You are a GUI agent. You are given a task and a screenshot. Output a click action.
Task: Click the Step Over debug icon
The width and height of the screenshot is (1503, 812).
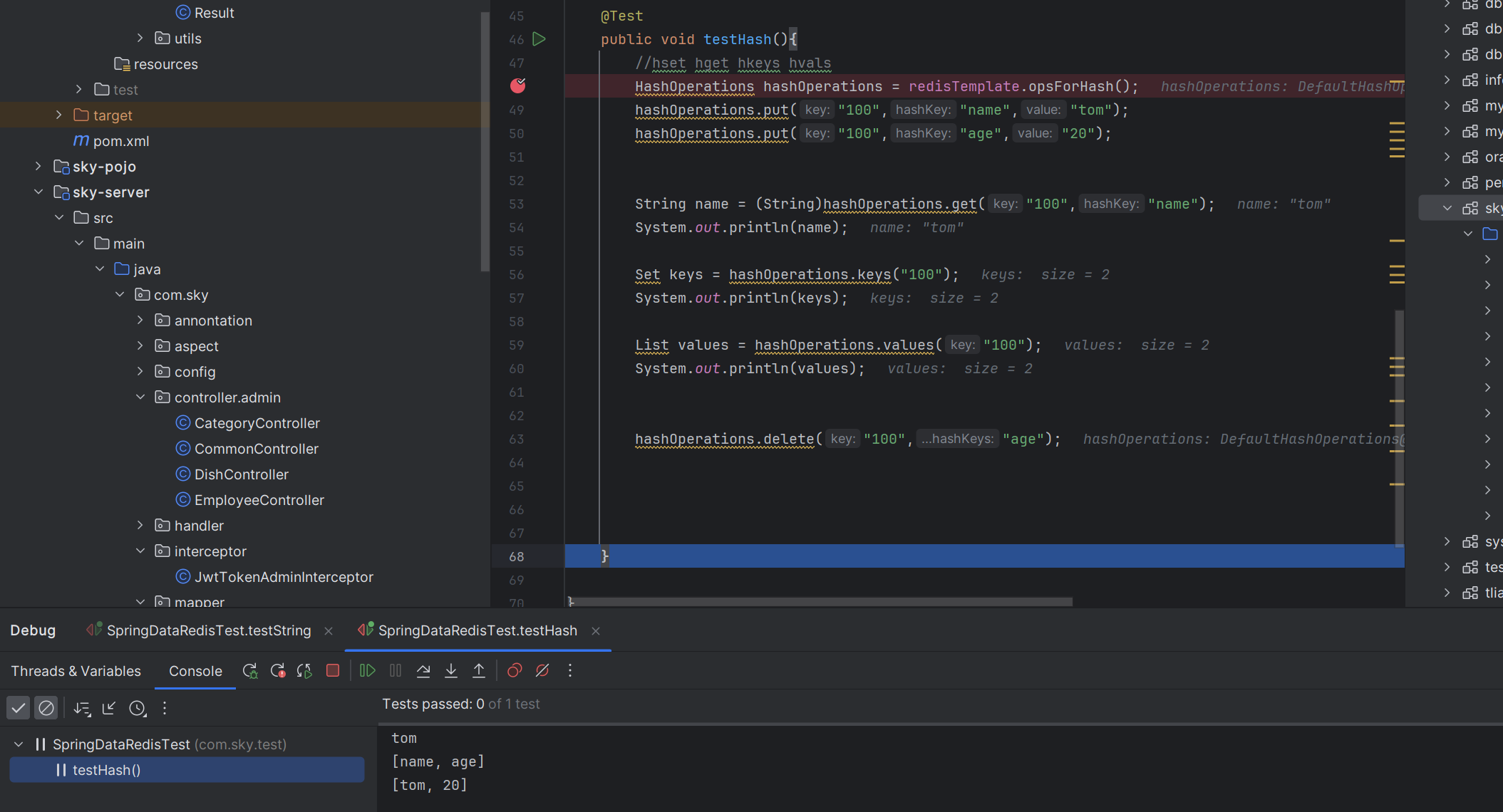(x=422, y=671)
